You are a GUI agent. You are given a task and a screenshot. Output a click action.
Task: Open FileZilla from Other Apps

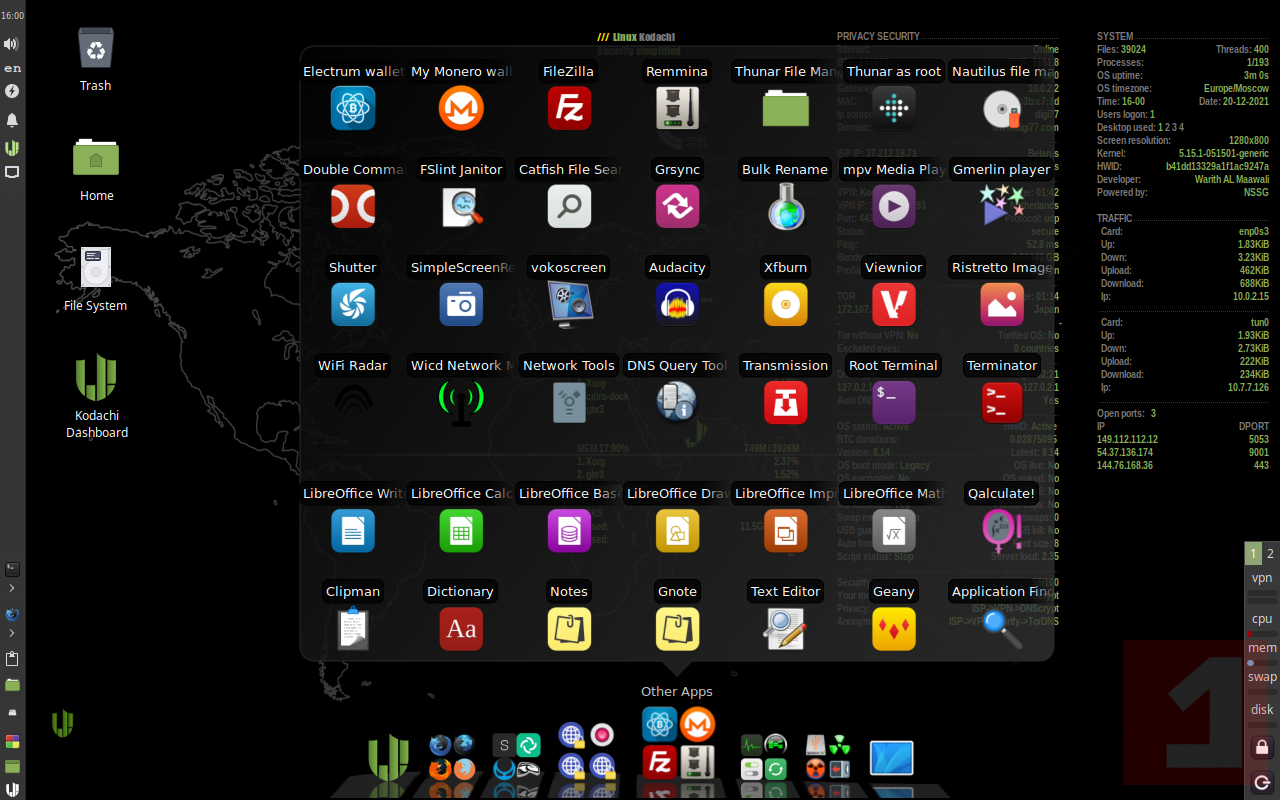(x=569, y=108)
